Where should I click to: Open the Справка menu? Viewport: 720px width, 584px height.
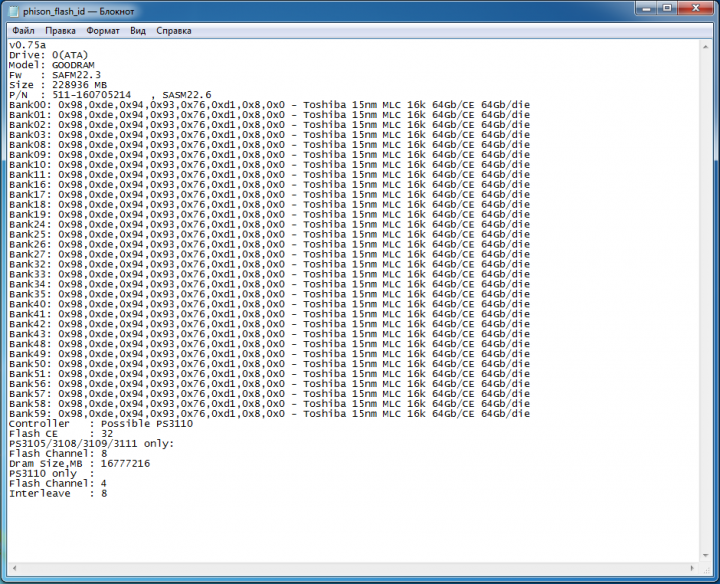point(174,31)
